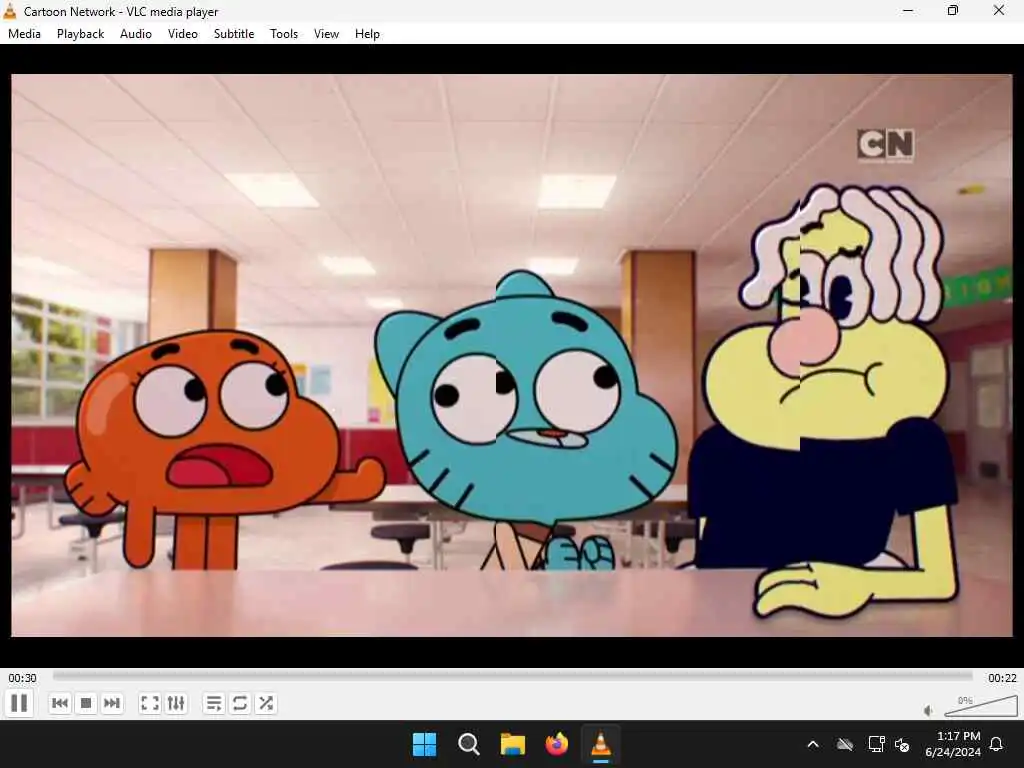The width and height of the screenshot is (1024, 768).
Task: Seek along the playback progress bar
Action: pyautogui.click(x=513, y=677)
